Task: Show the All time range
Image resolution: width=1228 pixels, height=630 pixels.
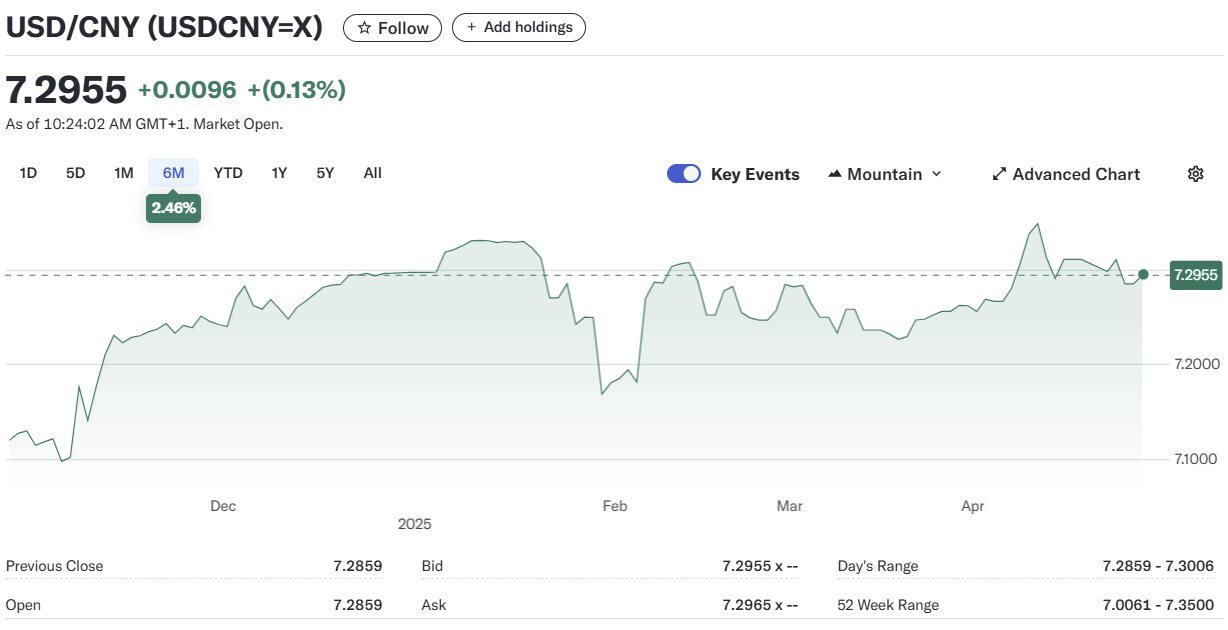Action: click(x=372, y=173)
